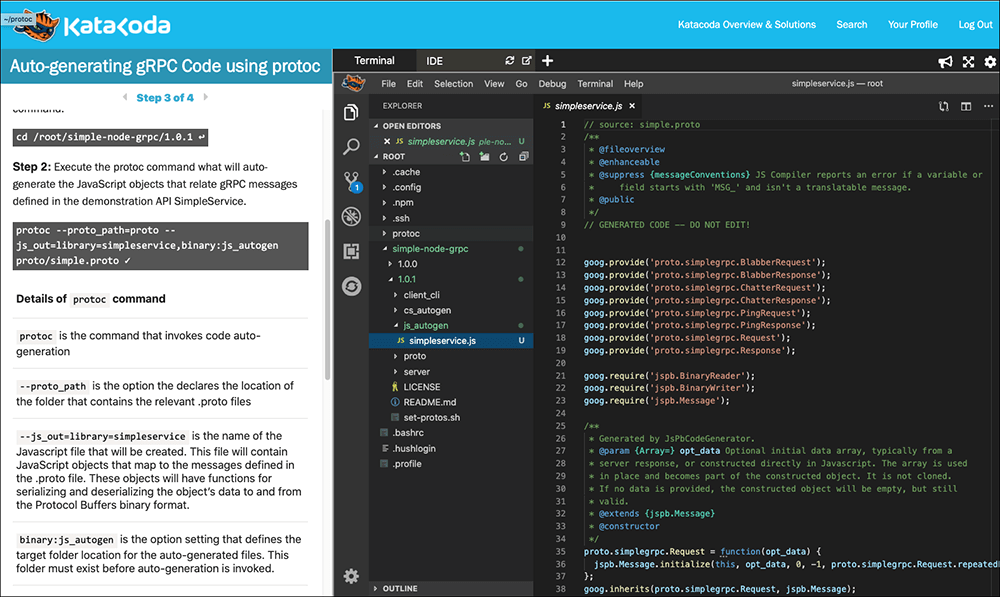The image size is (1000, 597).
Task: Open the editor more actions ellipsis
Action: [988, 107]
